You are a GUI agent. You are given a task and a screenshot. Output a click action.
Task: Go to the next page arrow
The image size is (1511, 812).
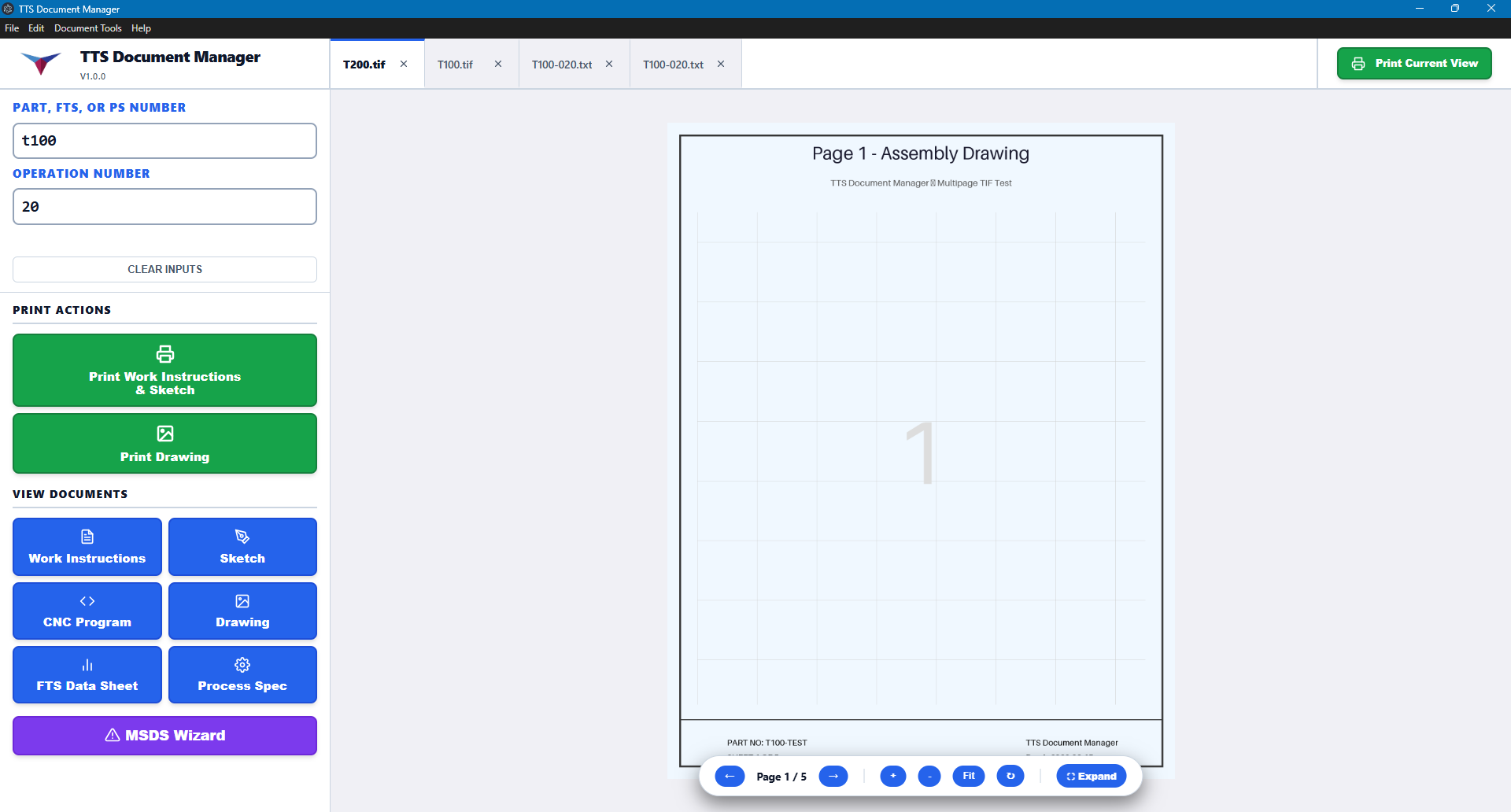click(x=833, y=777)
